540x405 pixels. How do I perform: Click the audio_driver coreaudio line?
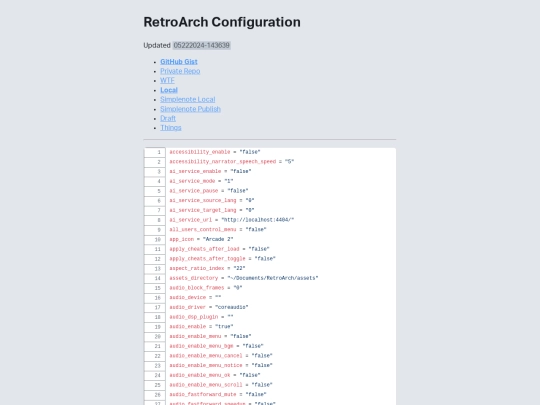[209, 307]
